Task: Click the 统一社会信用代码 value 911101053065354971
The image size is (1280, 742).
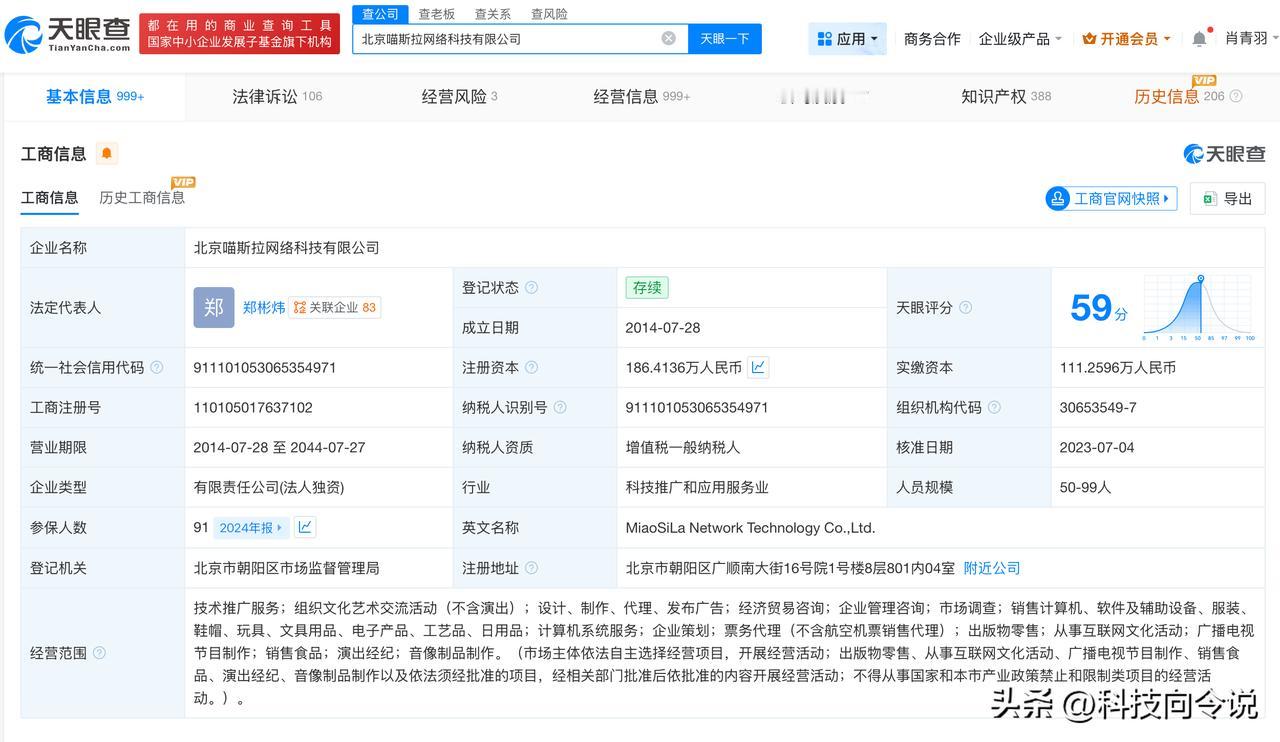Action: coord(265,368)
